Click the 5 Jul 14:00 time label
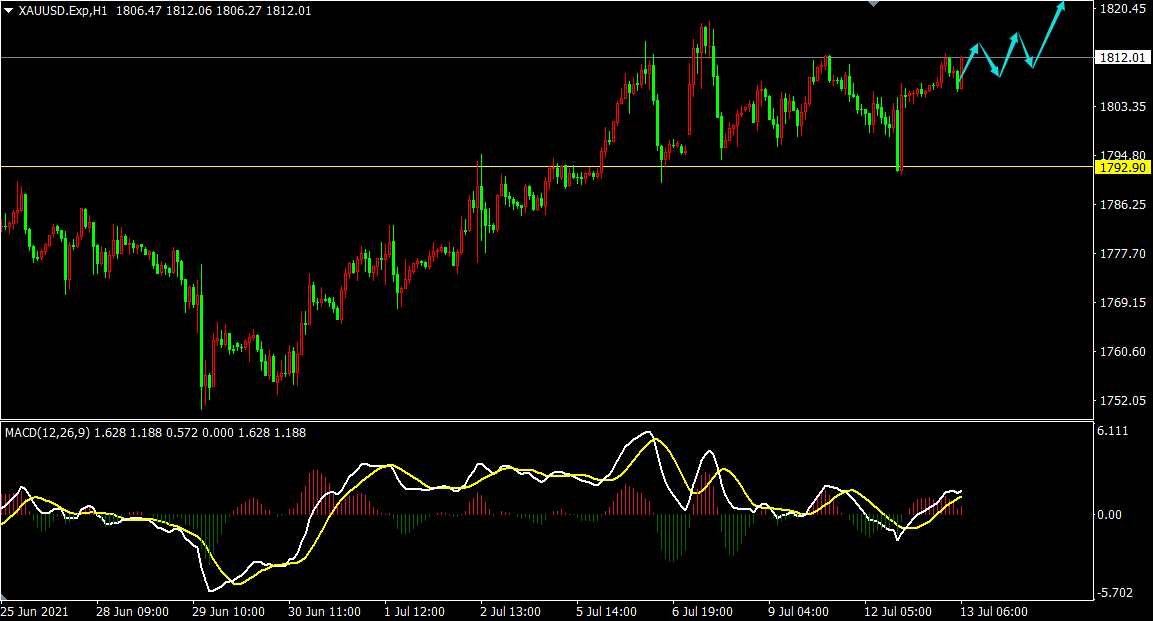 pyautogui.click(x=607, y=611)
